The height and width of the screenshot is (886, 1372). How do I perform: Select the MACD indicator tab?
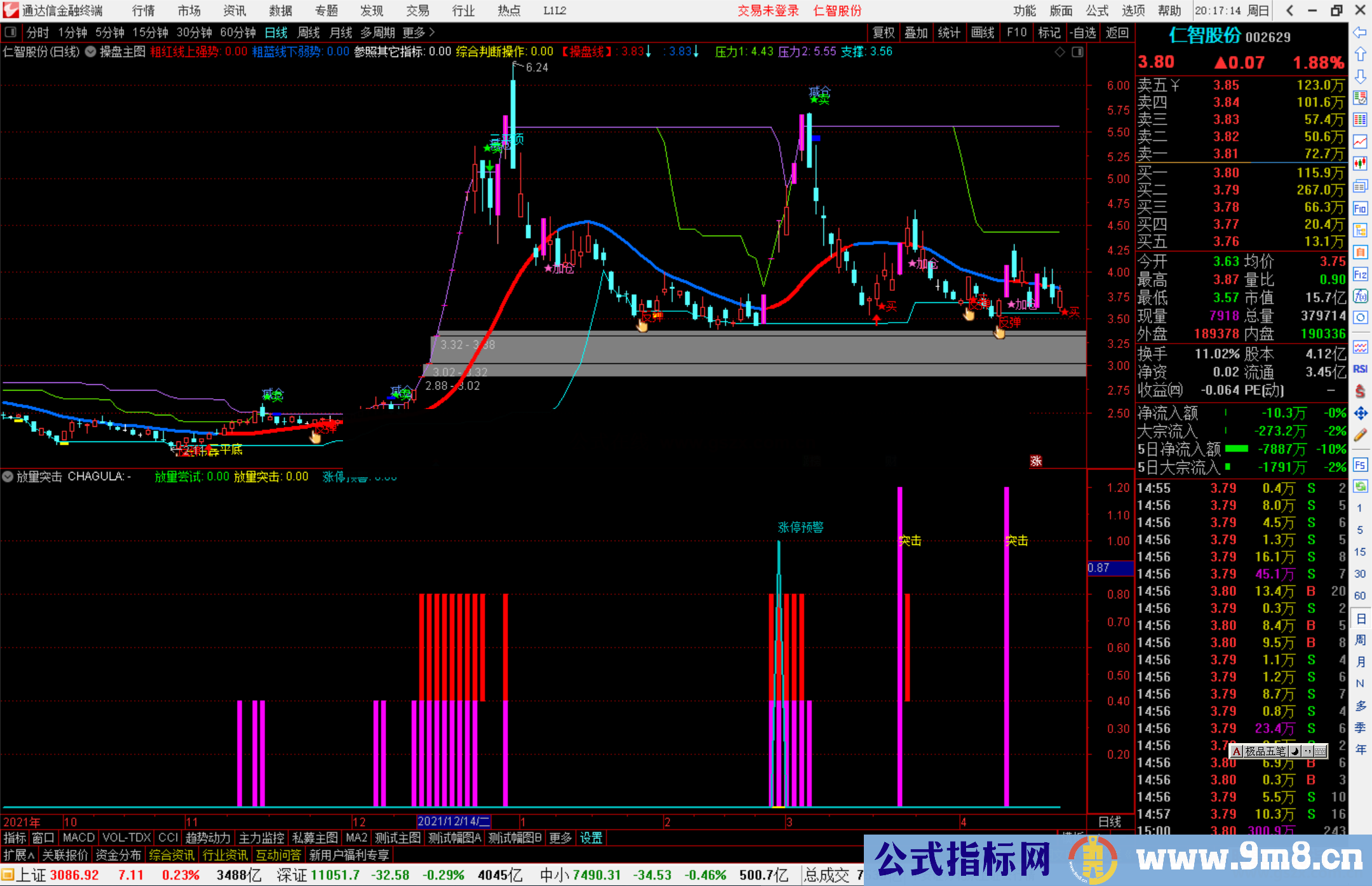click(x=78, y=838)
